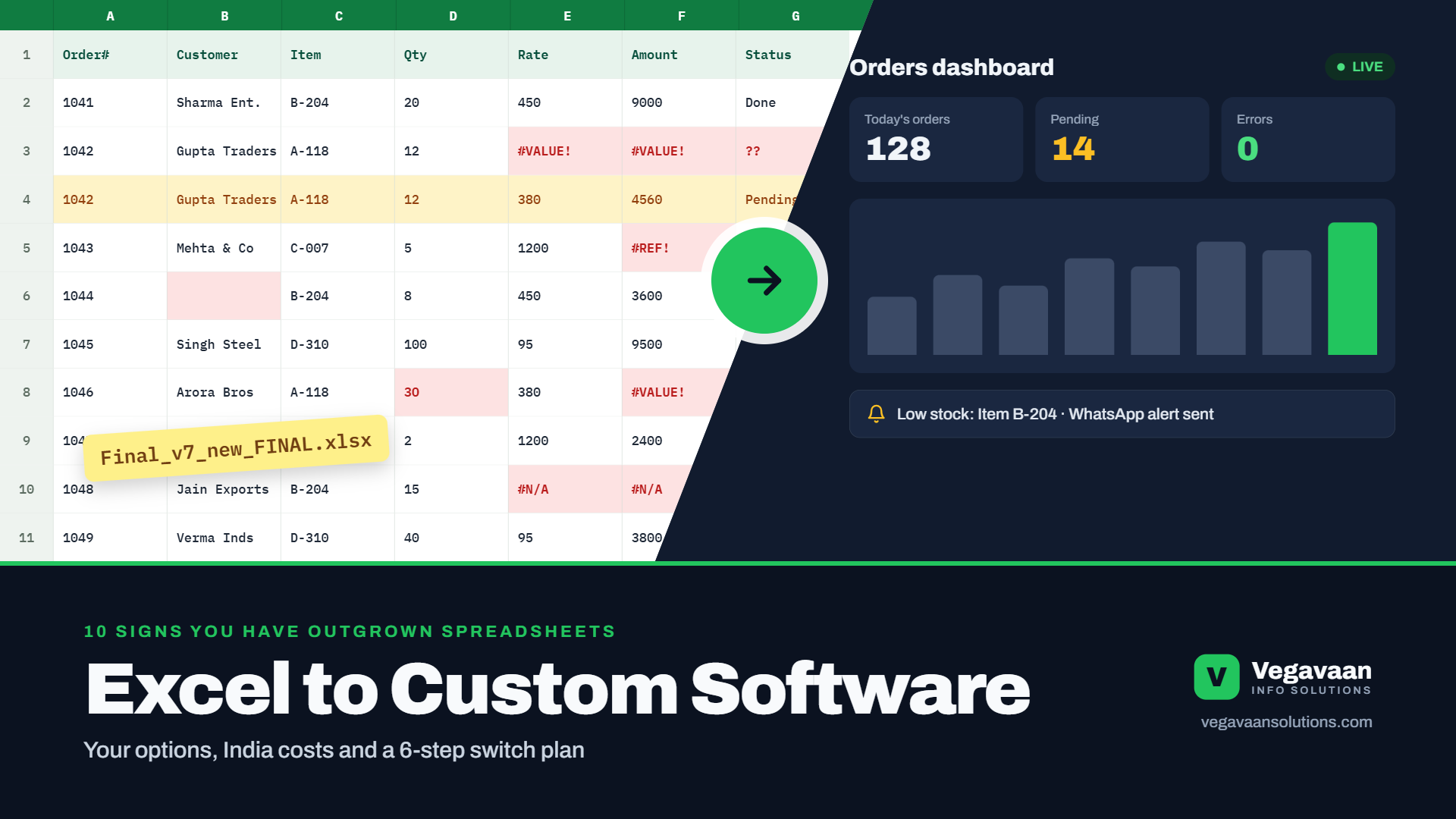Click the bell icon in low stock alert
This screenshot has width=1456, height=819.
[x=876, y=414]
